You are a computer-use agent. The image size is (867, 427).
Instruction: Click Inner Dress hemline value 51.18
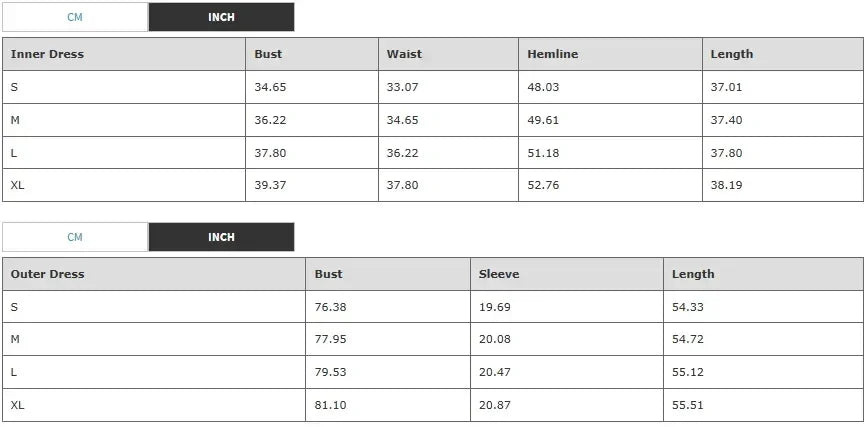pos(543,153)
